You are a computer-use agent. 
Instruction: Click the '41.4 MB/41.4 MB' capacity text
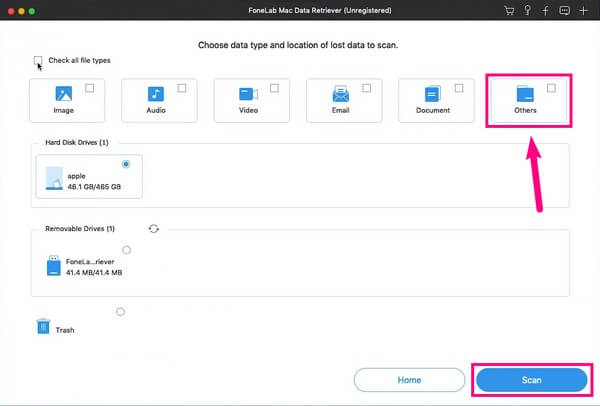pyautogui.click(x=94, y=272)
